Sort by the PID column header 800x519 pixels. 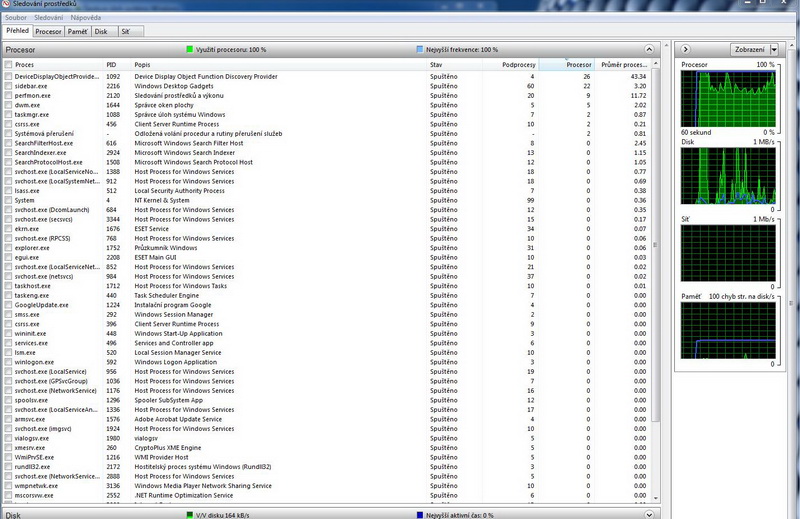tap(112, 65)
